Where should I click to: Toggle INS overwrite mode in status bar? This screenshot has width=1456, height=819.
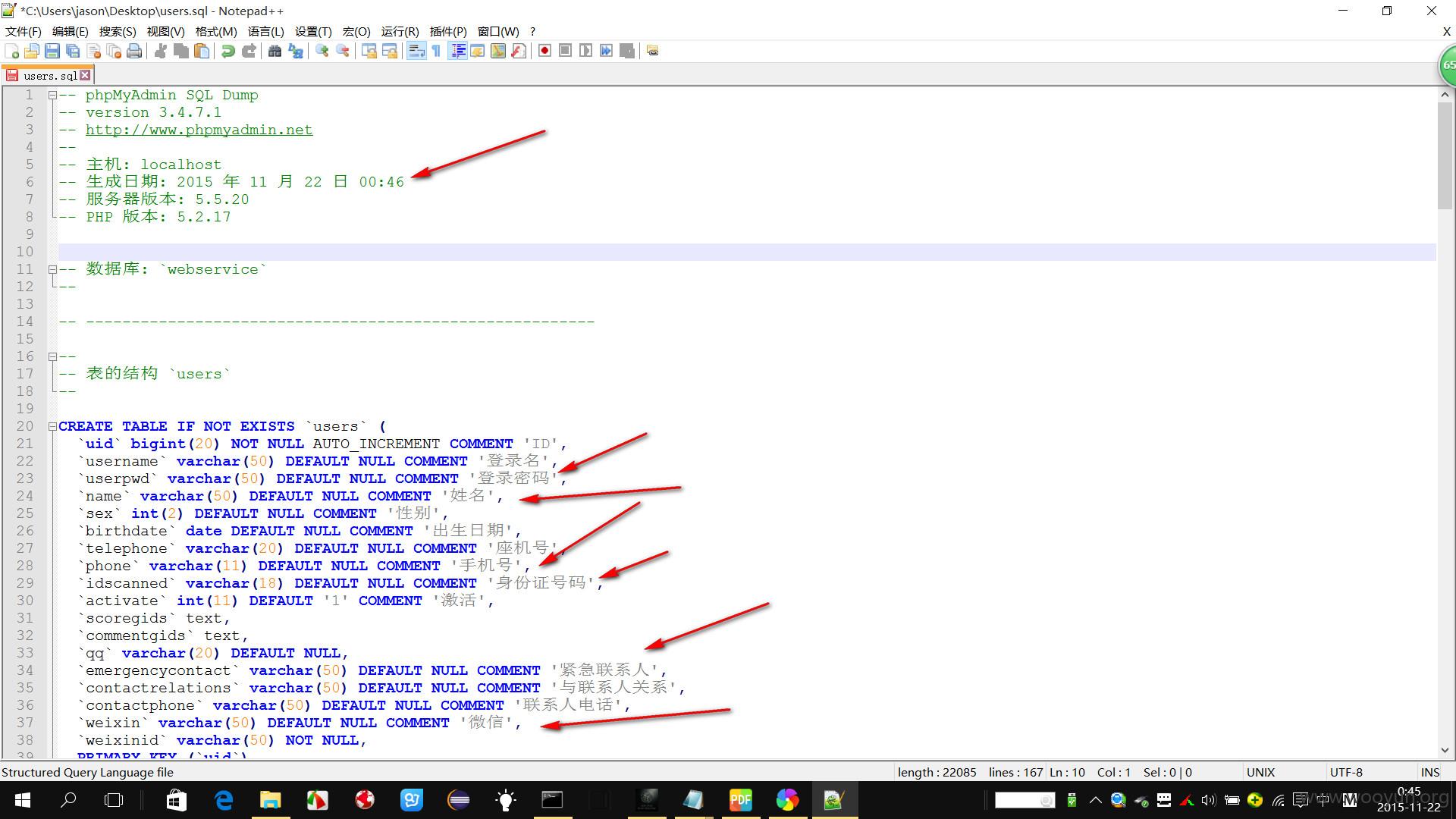[1430, 772]
